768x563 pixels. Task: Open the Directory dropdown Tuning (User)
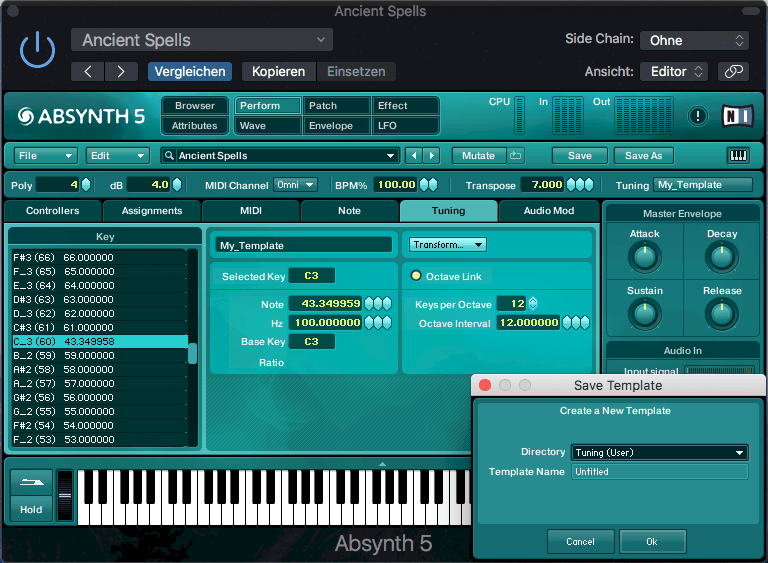pos(659,453)
